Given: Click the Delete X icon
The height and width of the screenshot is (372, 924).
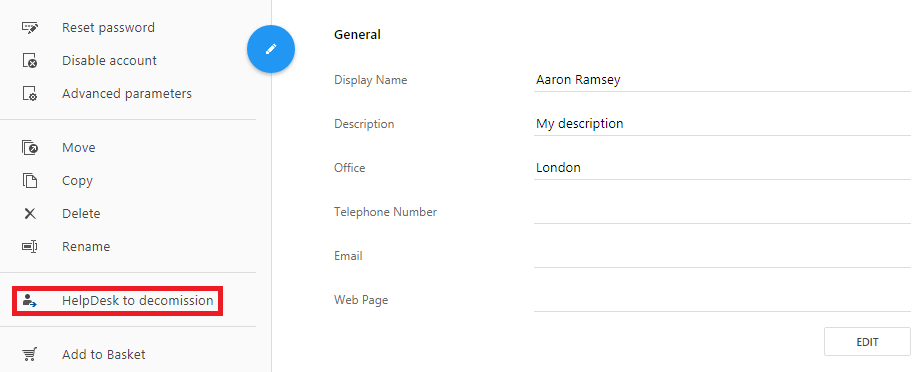Looking at the screenshot, I should [30, 214].
